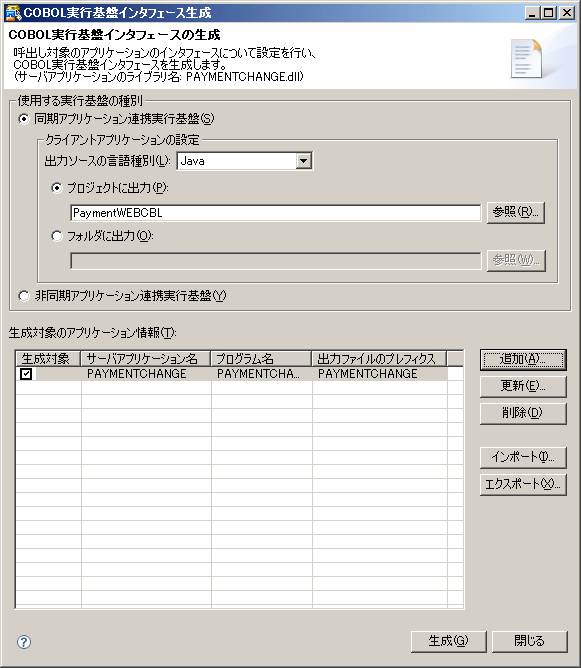Click 参照(R) button for project output
Image resolution: width=581 pixels, height=668 pixels.
(x=516, y=212)
